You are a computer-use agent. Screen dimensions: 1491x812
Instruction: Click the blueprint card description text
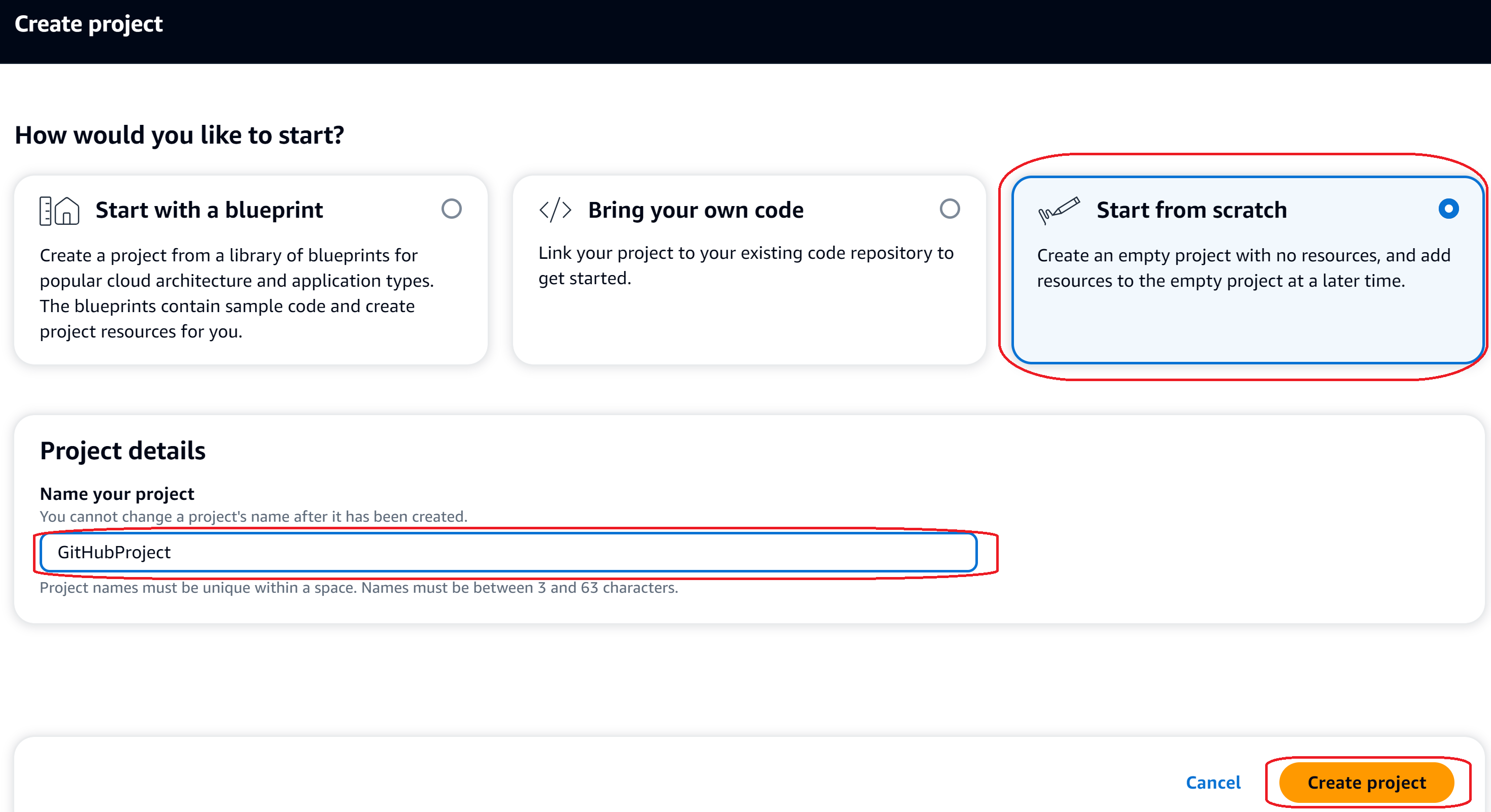pyautogui.click(x=236, y=293)
